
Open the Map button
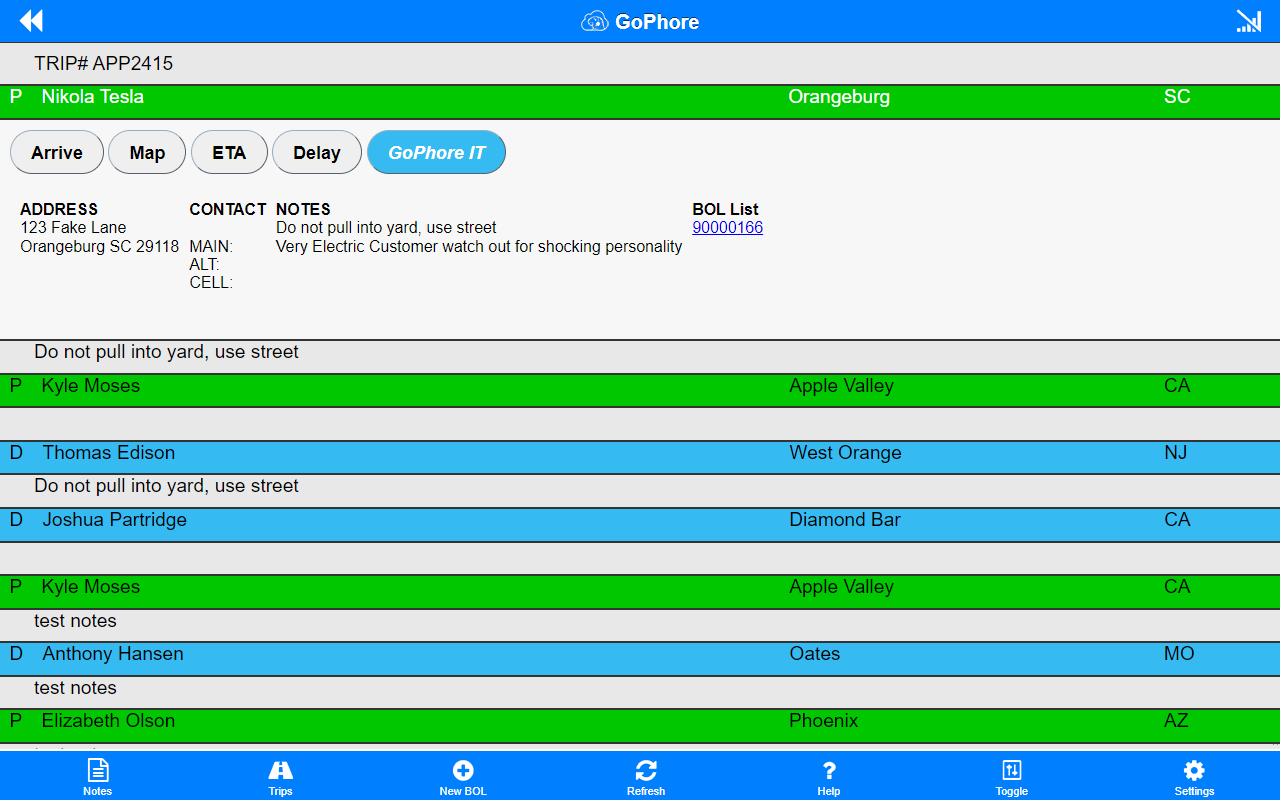coord(147,153)
